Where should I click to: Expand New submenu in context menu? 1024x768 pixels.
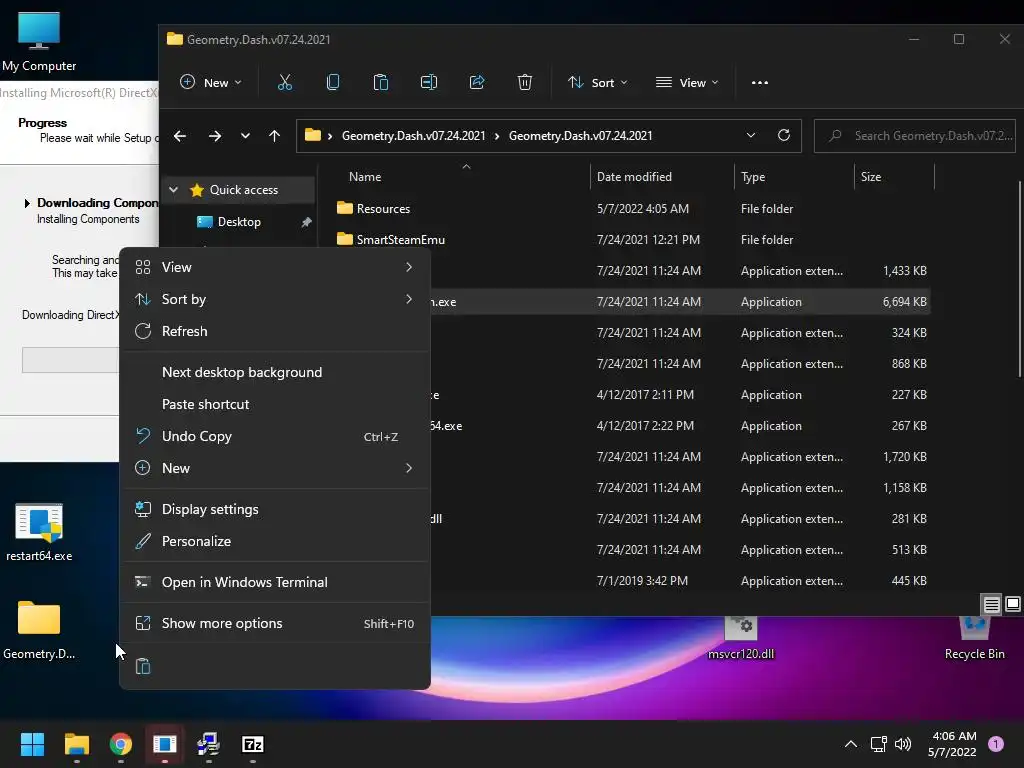(x=274, y=468)
